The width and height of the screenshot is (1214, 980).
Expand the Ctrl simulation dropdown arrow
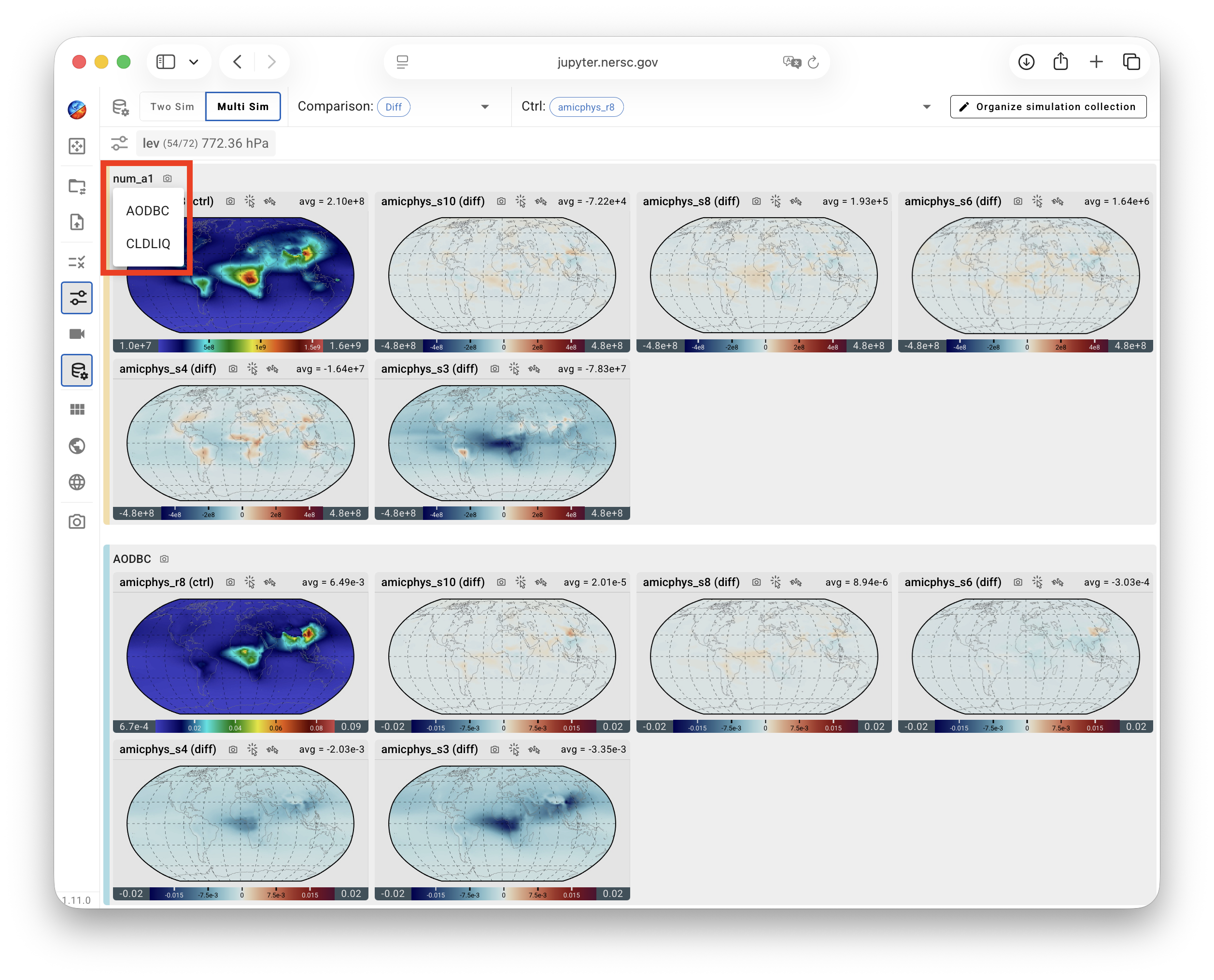pyautogui.click(x=927, y=107)
